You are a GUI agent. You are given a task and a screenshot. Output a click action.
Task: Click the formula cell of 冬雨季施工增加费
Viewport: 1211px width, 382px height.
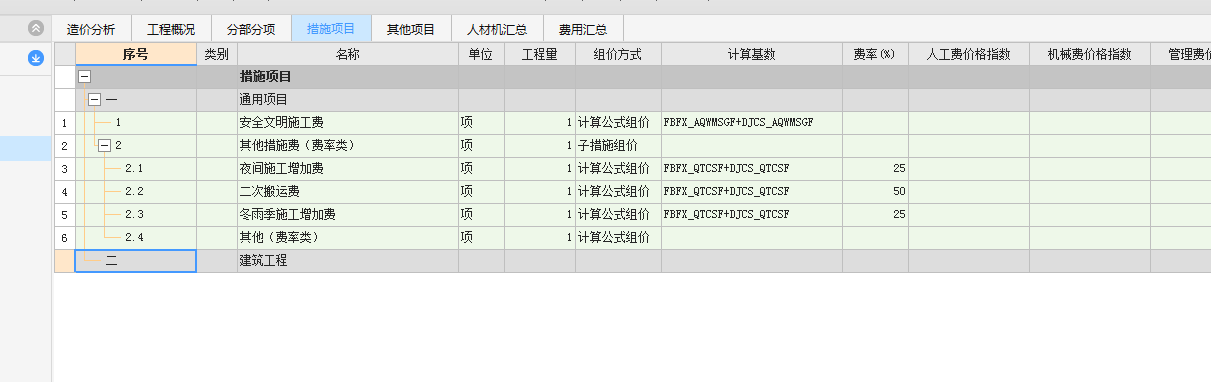(752, 214)
